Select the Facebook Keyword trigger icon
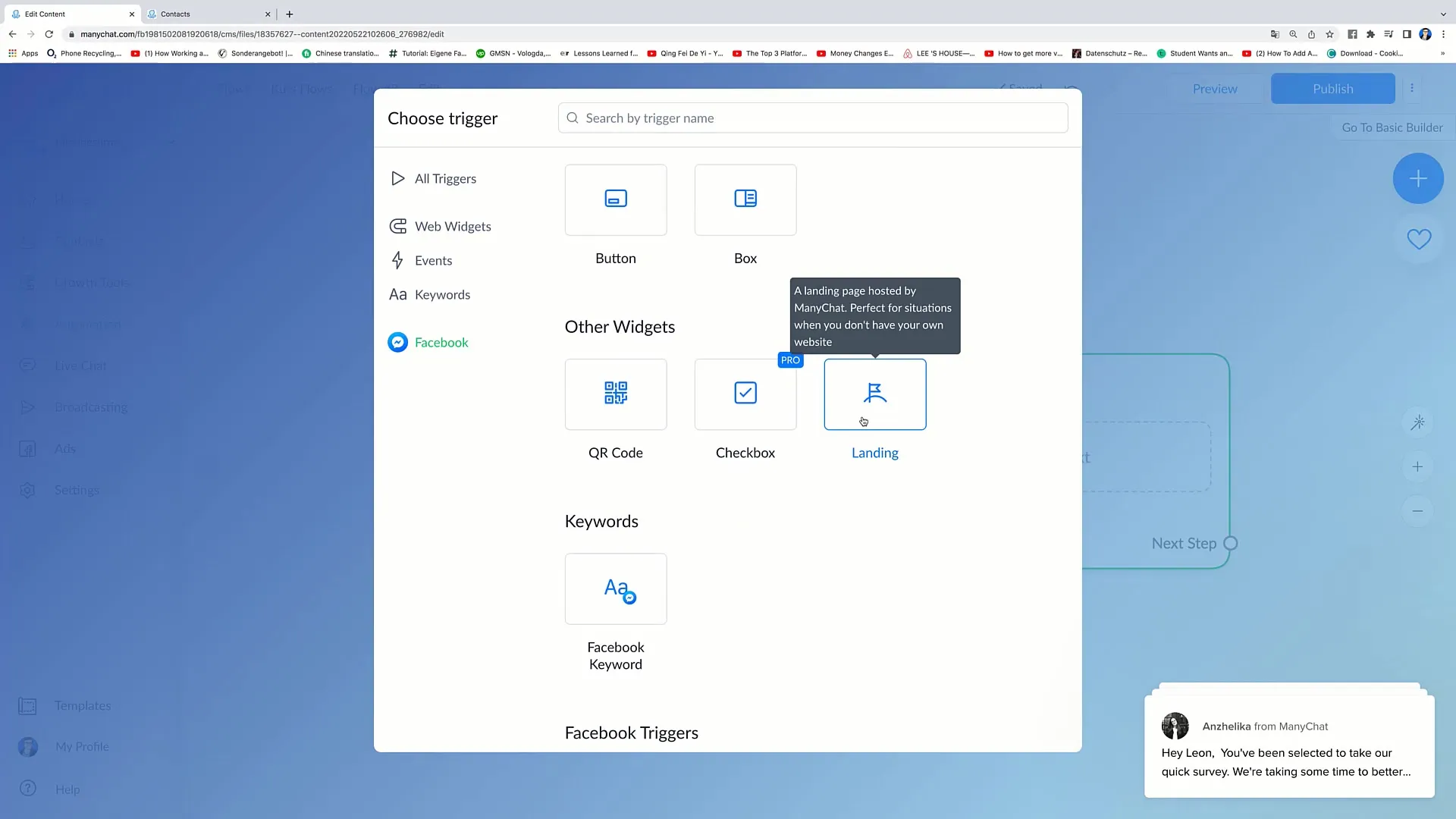Image resolution: width=1456 pixels, height=819 pixels. (616, 589)
